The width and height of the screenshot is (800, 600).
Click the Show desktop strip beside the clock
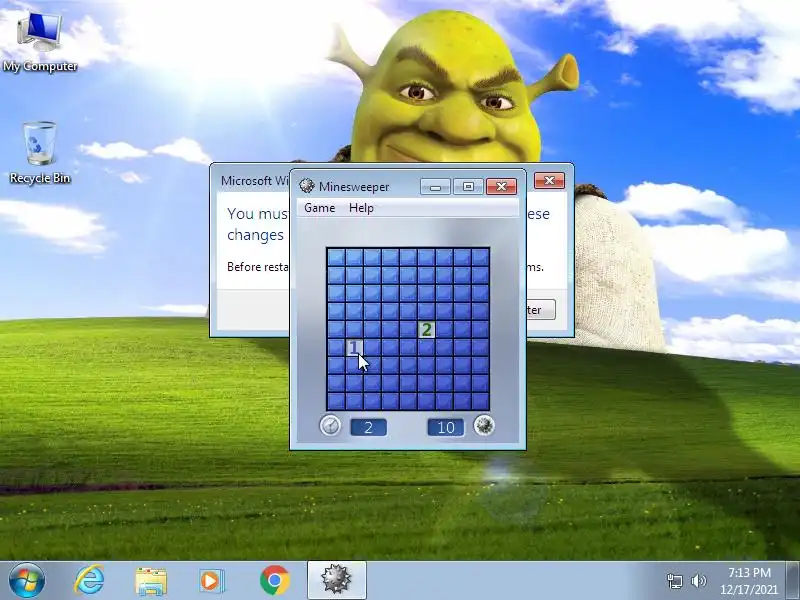coord(792,580)
